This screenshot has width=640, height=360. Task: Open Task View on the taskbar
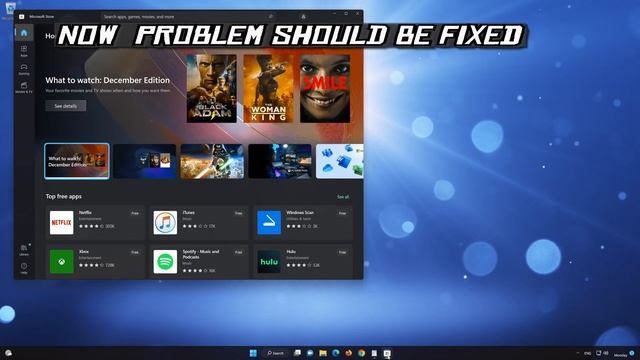tap(297, 353)
